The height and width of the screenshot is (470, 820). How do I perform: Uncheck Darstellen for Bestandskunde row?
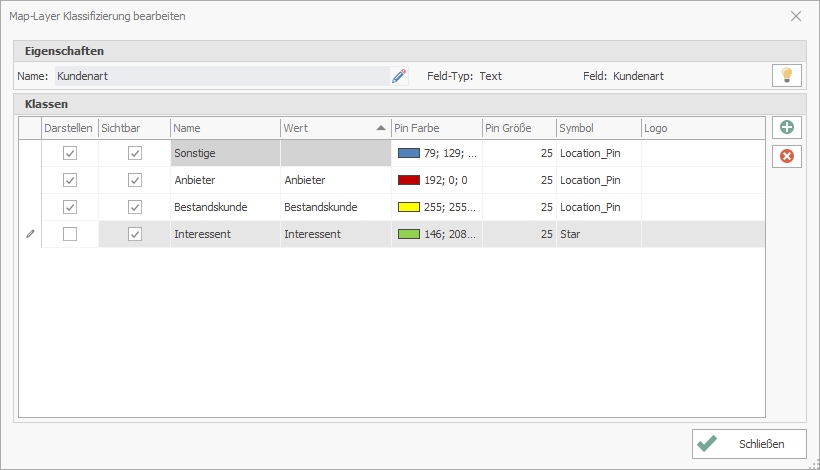tap(70, 207)
